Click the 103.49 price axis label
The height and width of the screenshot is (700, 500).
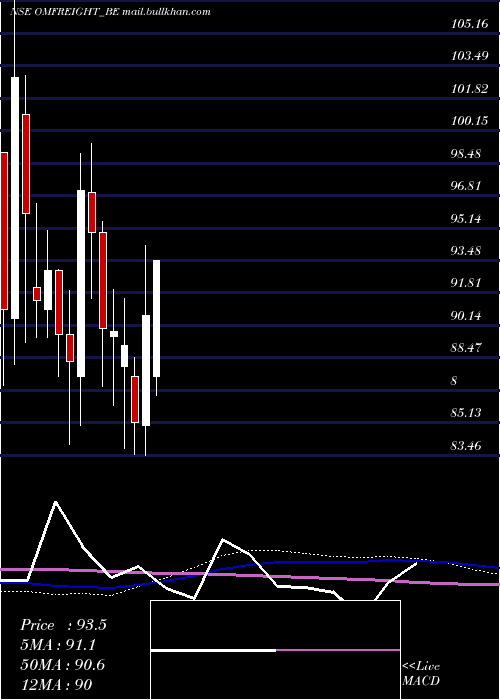(x=469, y=56)
